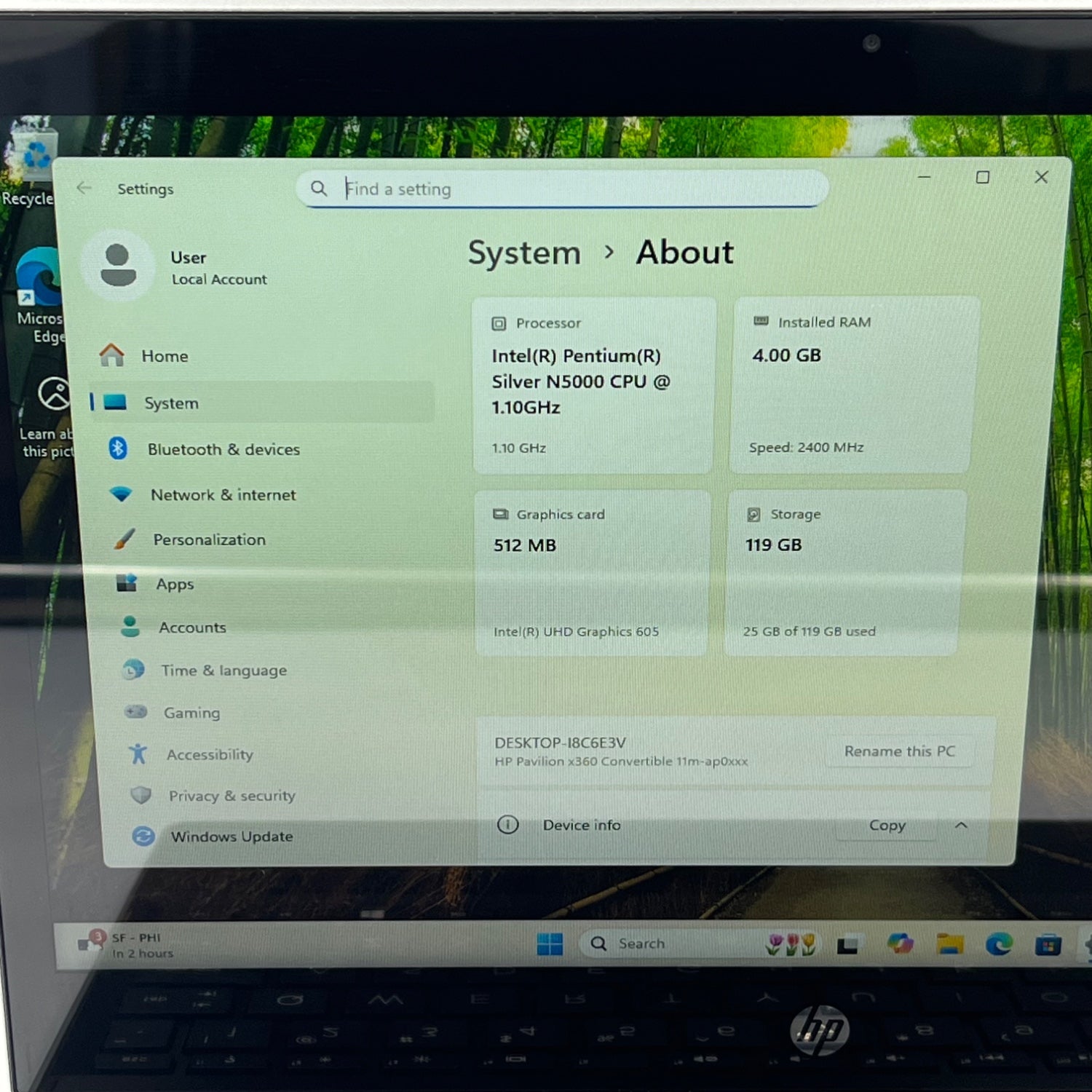Click the Intel(R) UHD Graphics 605 text
This screenshot has width=1092, height=1092.
click(576, 631)
